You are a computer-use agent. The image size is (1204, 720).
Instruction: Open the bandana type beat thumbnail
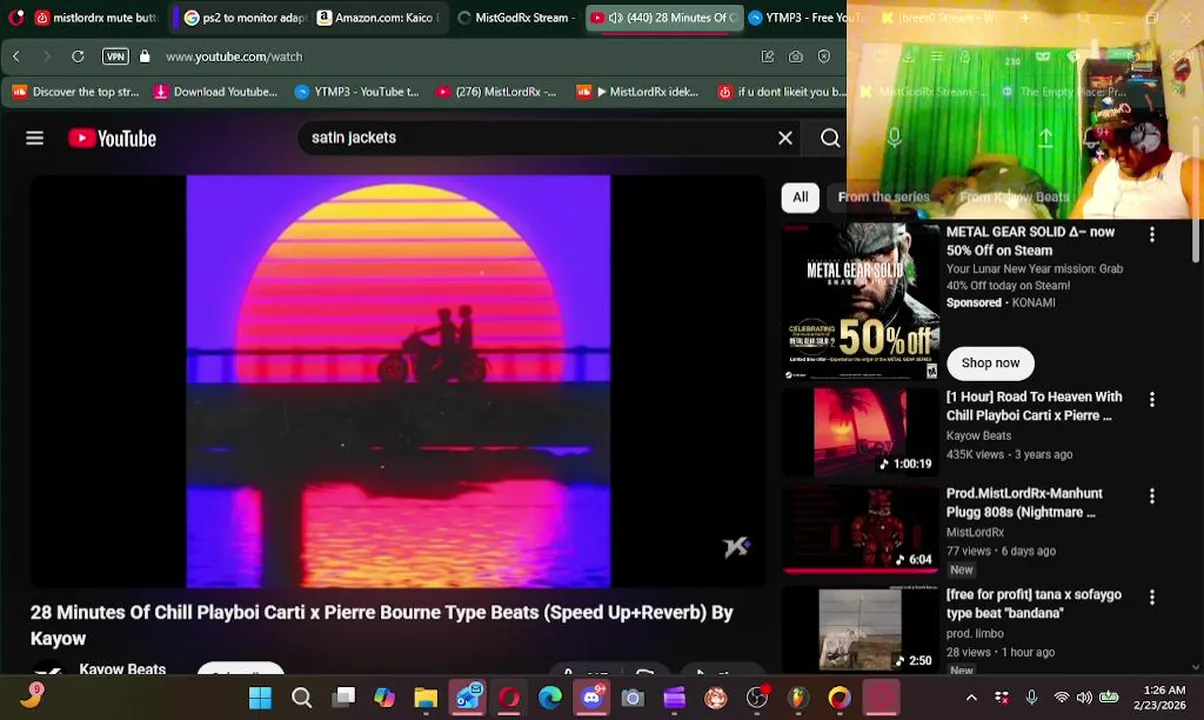[860, 630]
